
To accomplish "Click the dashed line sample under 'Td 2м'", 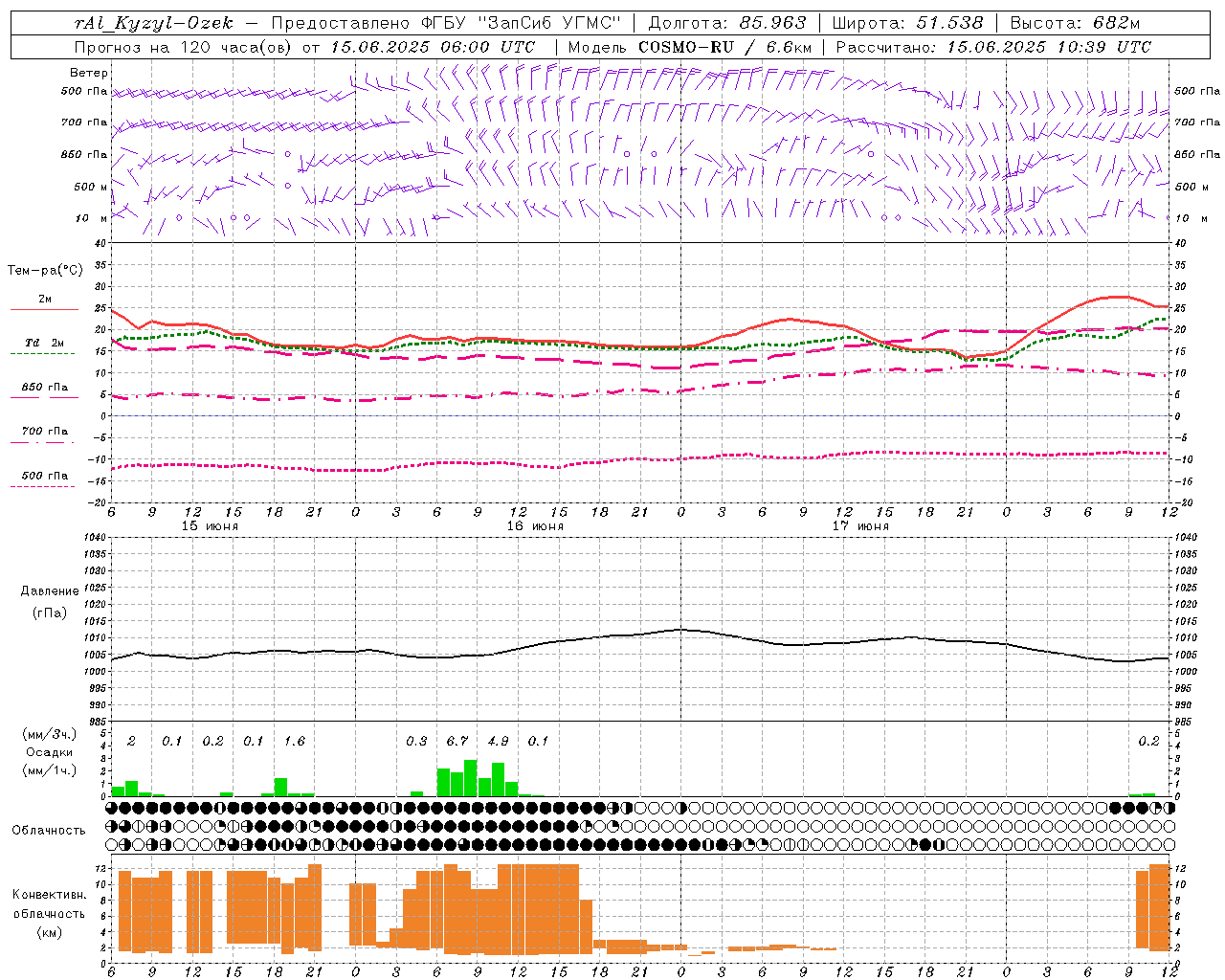I will coord(43,354).
